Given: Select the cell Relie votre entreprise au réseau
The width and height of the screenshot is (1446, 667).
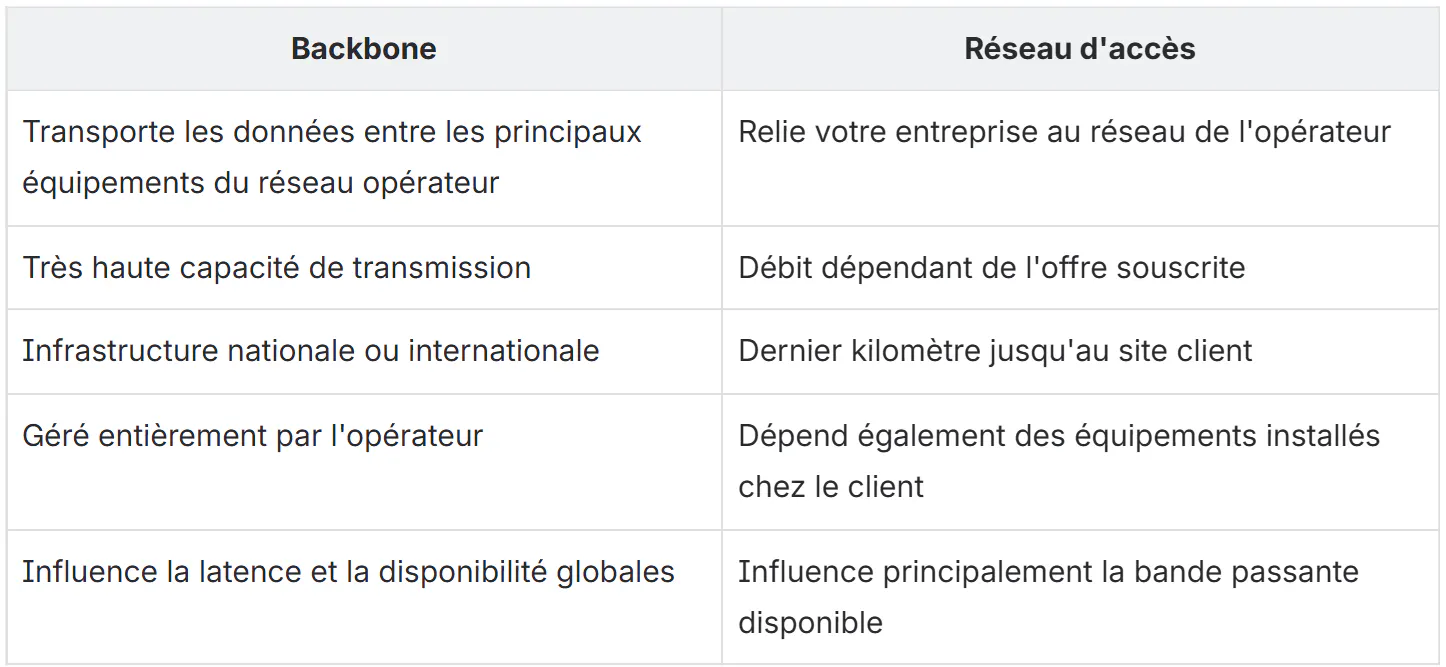Looking at the screenshot, I should click(x=1080, y=158).
